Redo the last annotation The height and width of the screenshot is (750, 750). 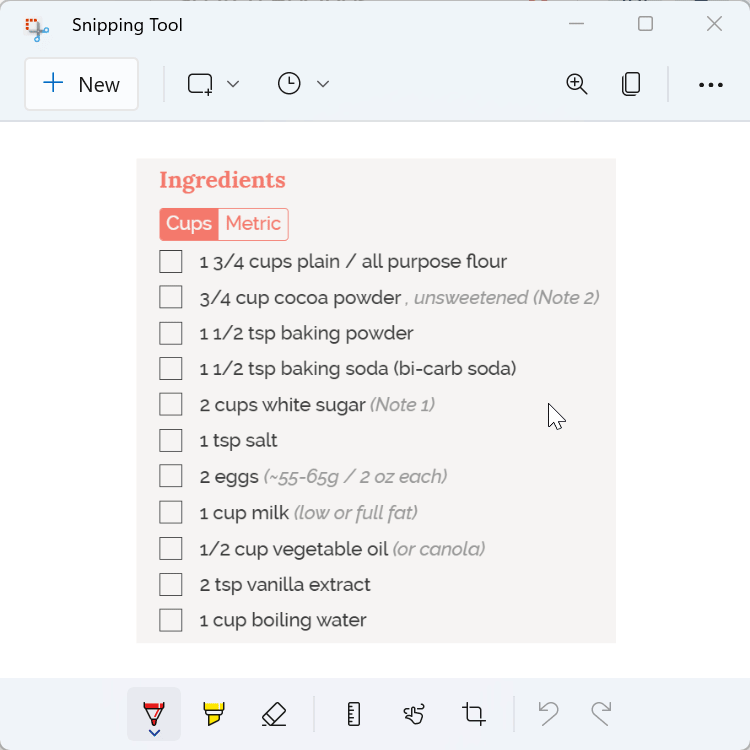pos(601,713)
